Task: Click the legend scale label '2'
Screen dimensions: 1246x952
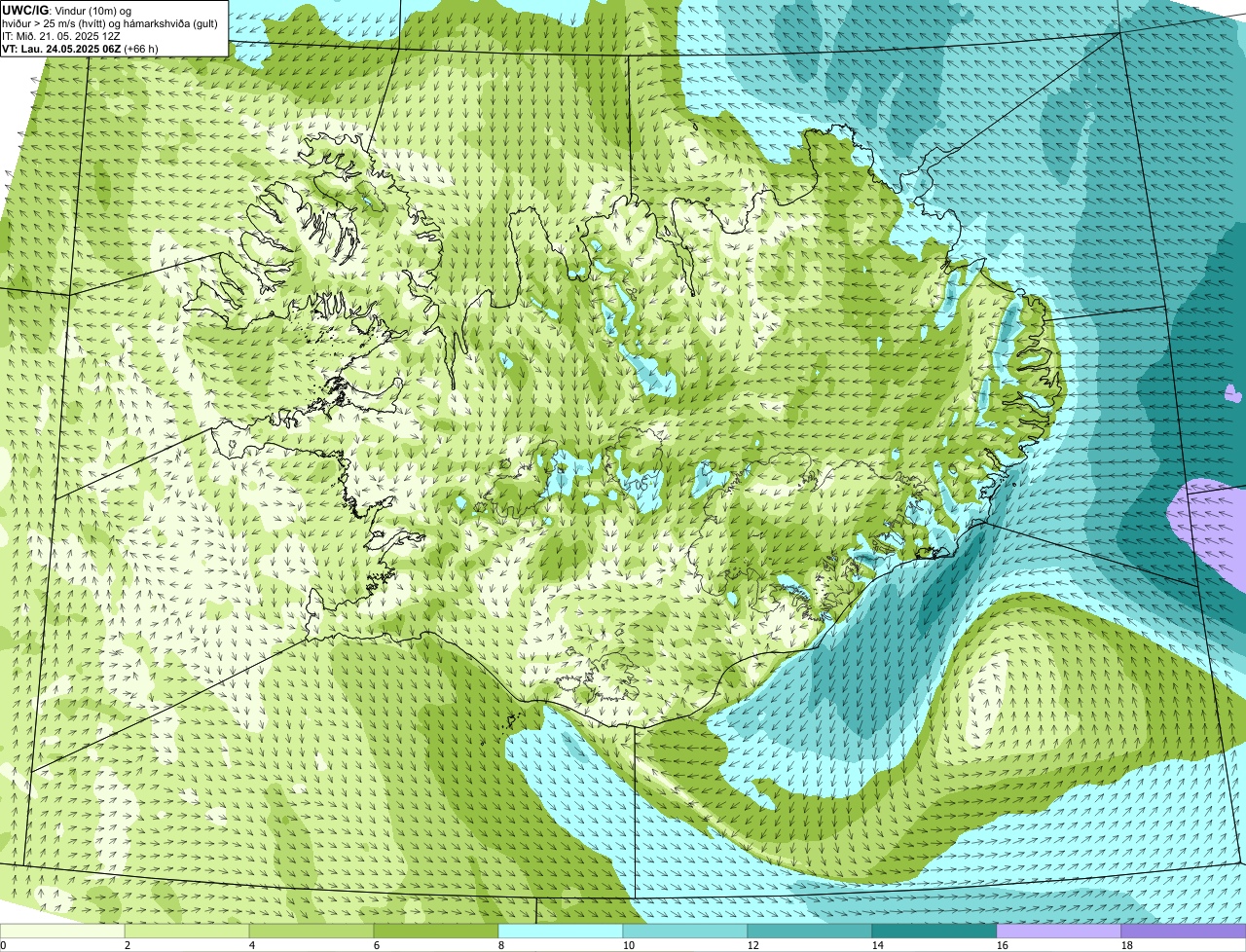Action: pos(128,945)
